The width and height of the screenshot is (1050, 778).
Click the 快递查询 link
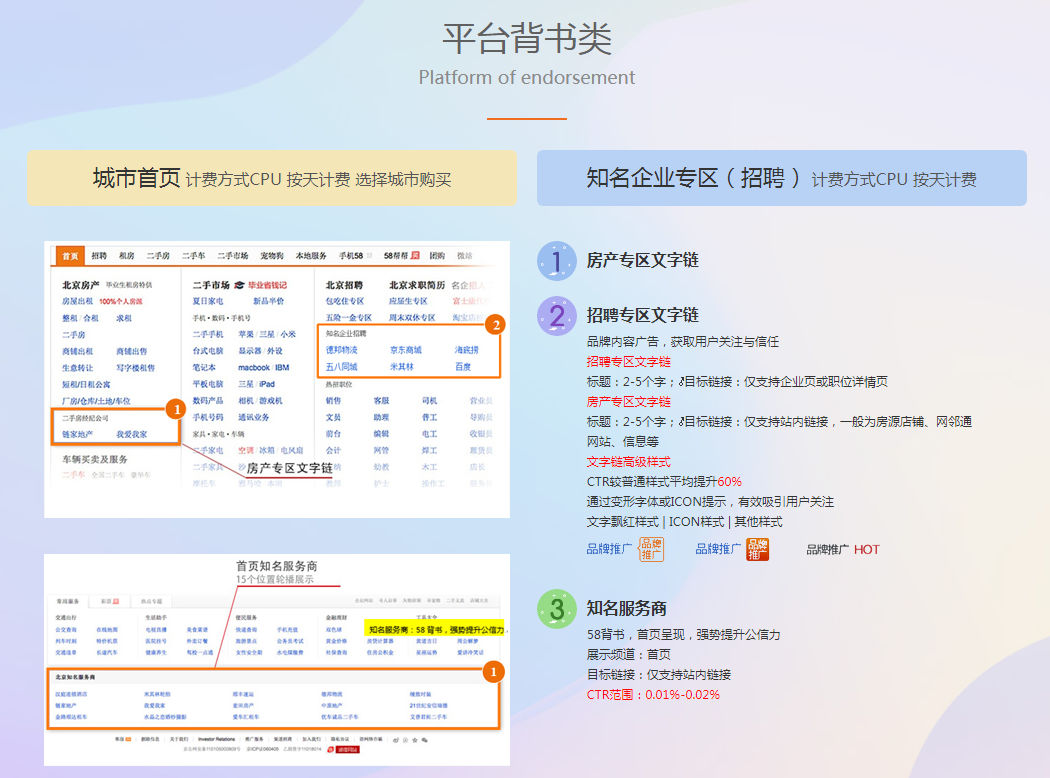point(246,630)
